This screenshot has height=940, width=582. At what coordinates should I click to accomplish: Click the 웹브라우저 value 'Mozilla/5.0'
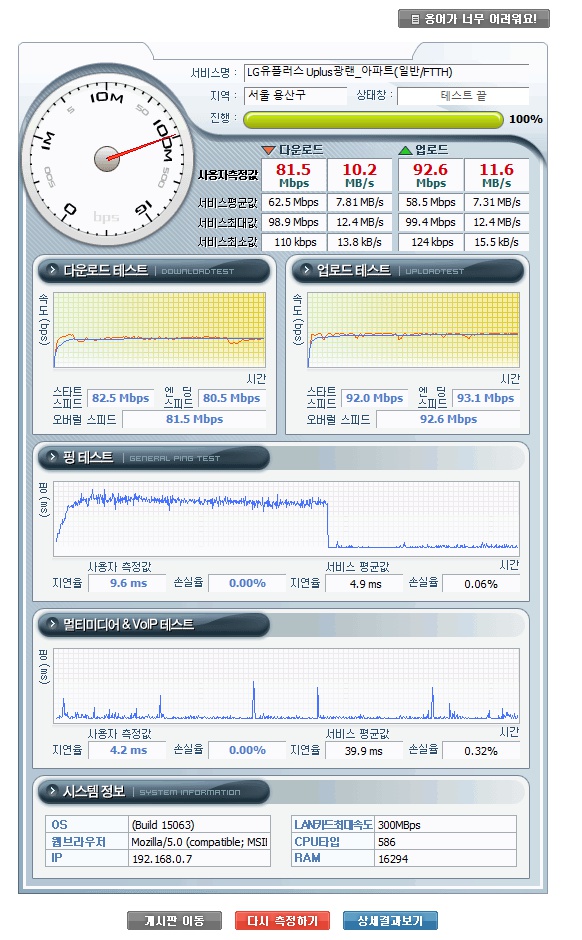click(x=200, y=842)
